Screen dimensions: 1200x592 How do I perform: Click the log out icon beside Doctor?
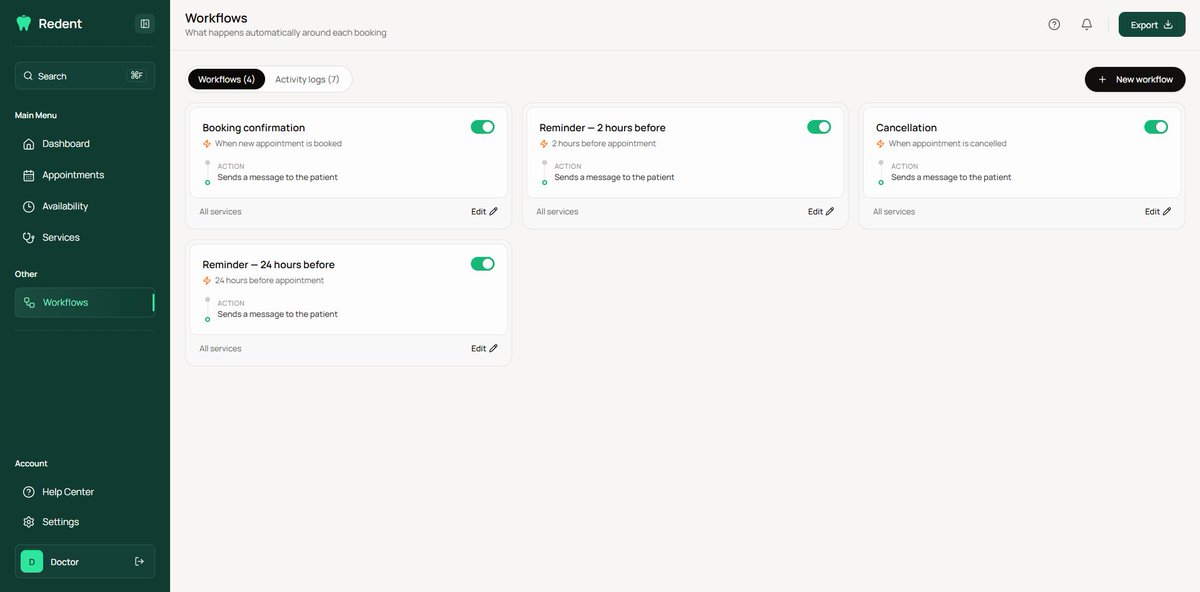139,562
